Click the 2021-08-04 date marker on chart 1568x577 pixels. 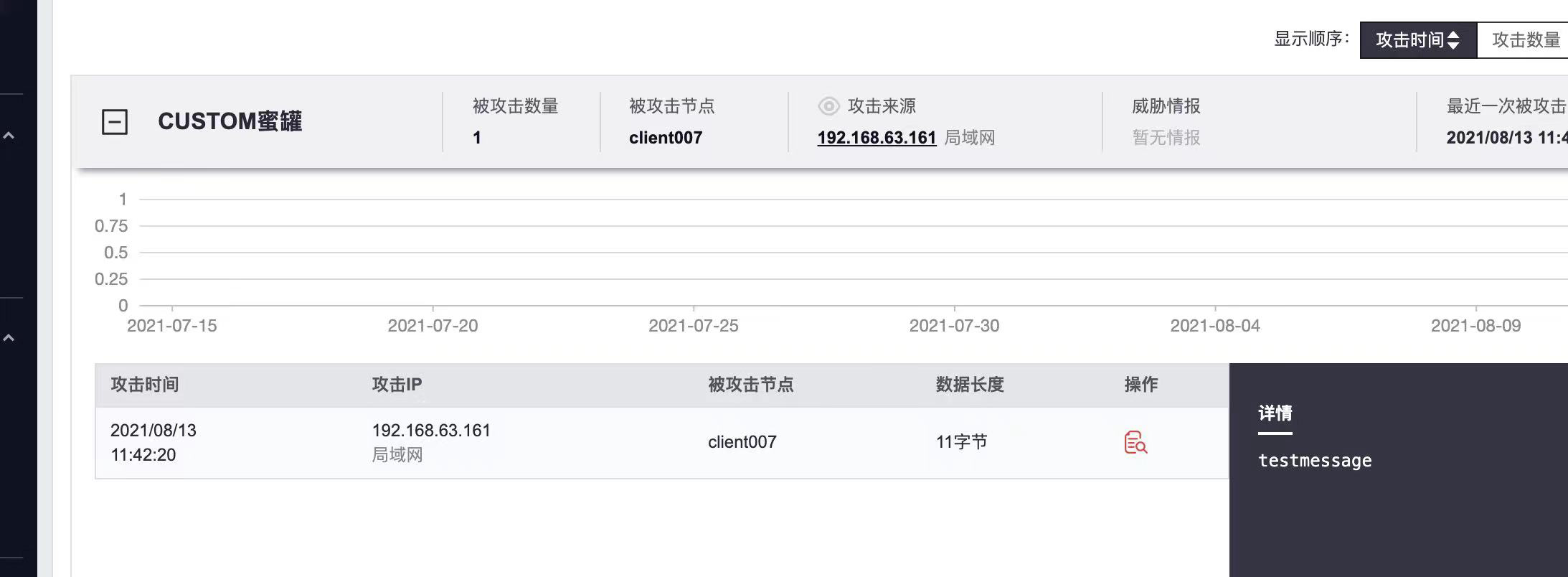pos(1214,326)
